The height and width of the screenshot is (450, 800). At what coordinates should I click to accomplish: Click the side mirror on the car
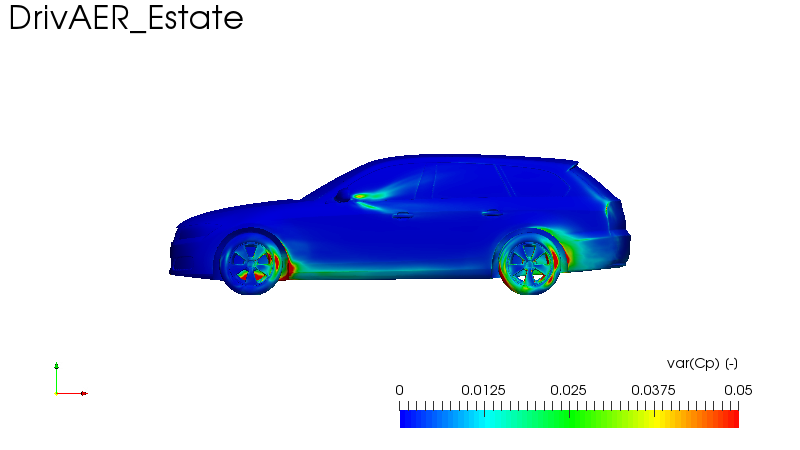click(x=343, y=196)
